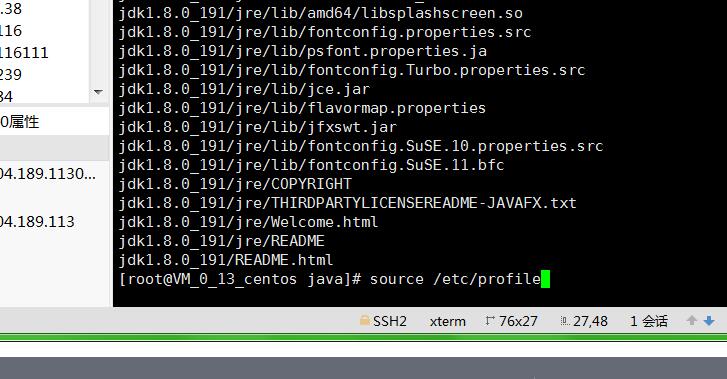The image size is (727, 379).
Task: Click the sidebar list scroll-down arrow
Action: click(98, 92)
